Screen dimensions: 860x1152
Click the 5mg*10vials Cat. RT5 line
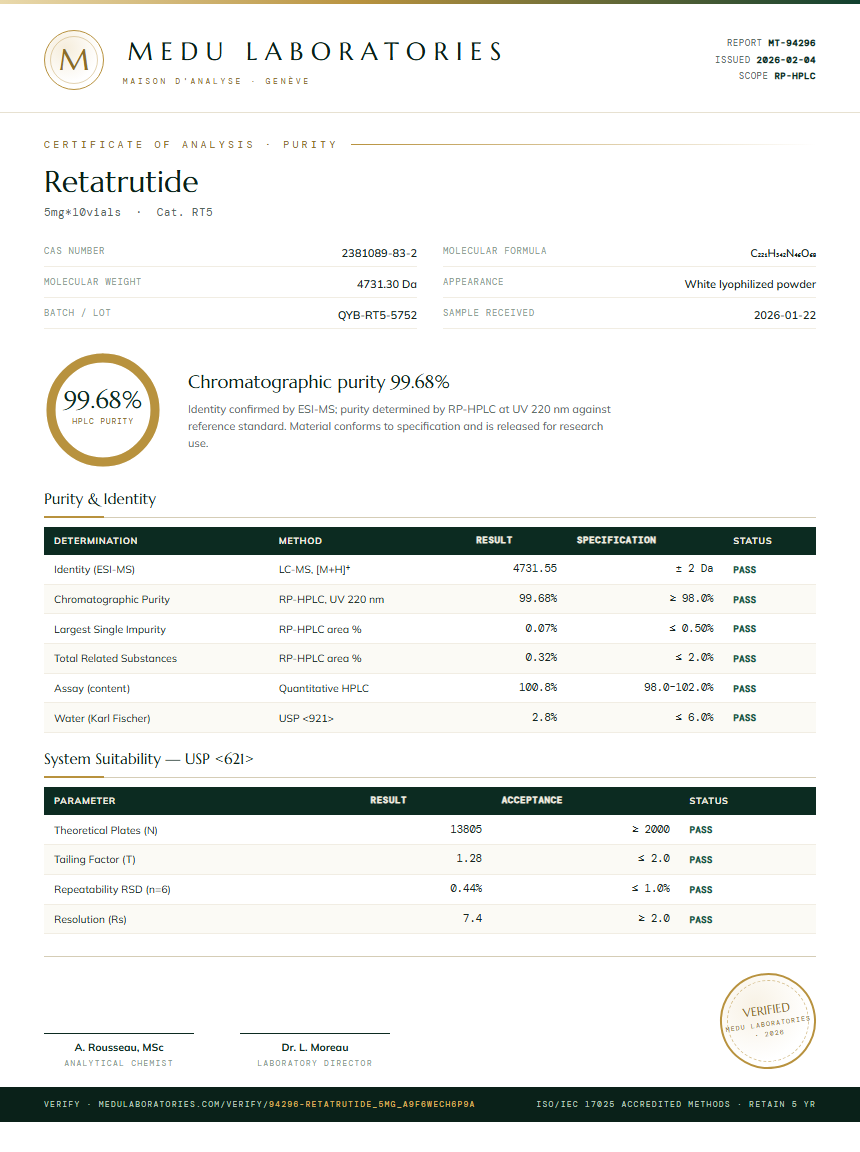129,212
